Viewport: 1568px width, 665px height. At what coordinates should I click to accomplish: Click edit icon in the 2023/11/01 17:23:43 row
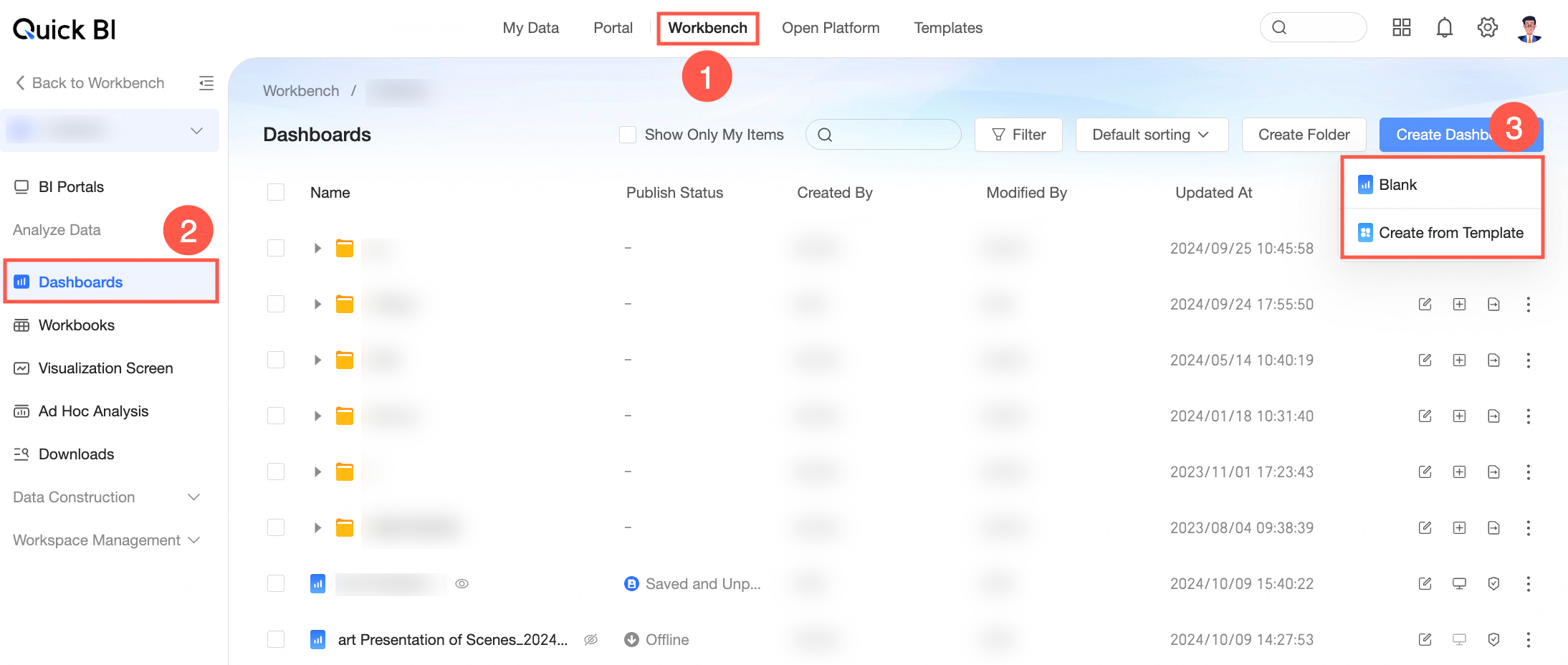[x=1425, y=472]
